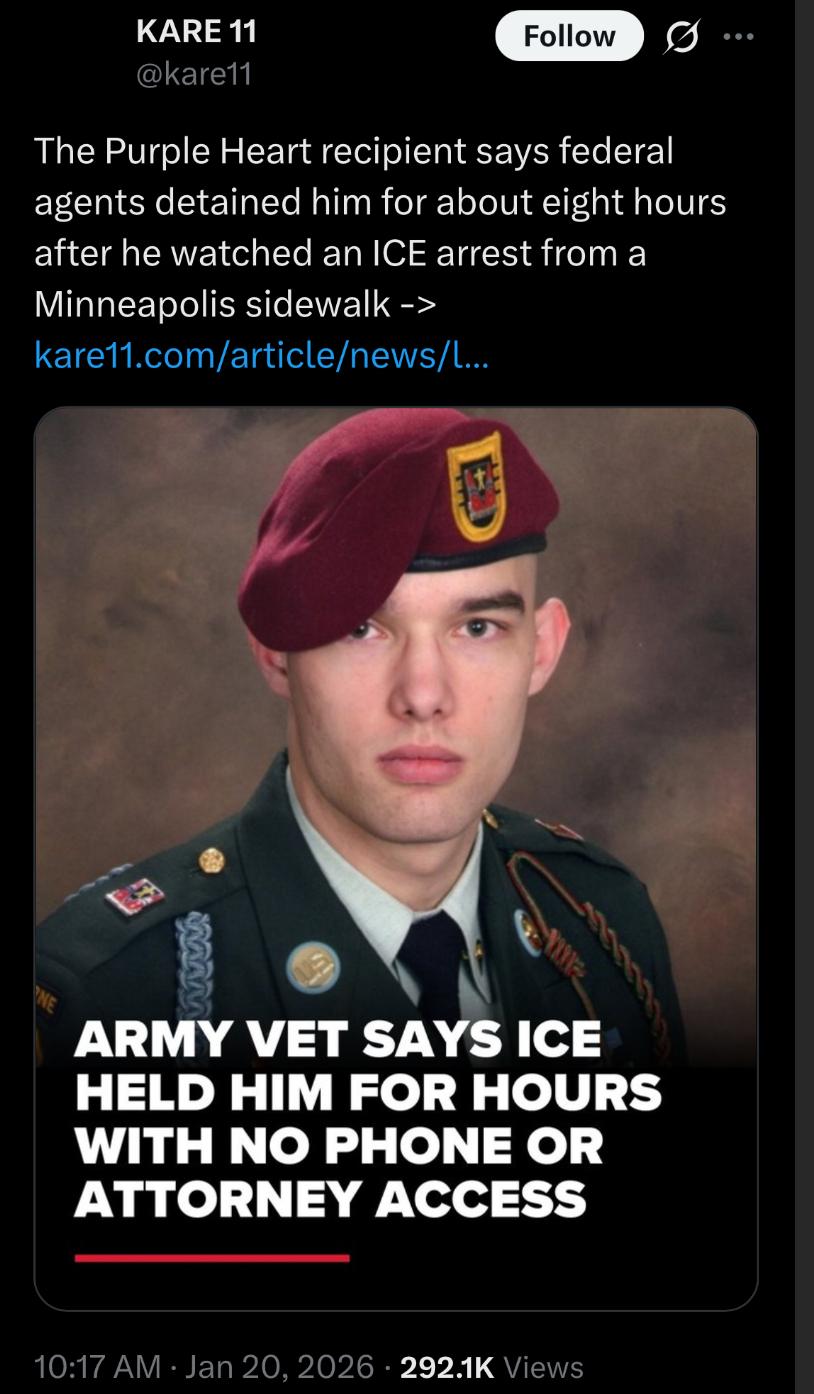Open the three-dot more options menu
814x1394 pixels.
pos(737,35)
